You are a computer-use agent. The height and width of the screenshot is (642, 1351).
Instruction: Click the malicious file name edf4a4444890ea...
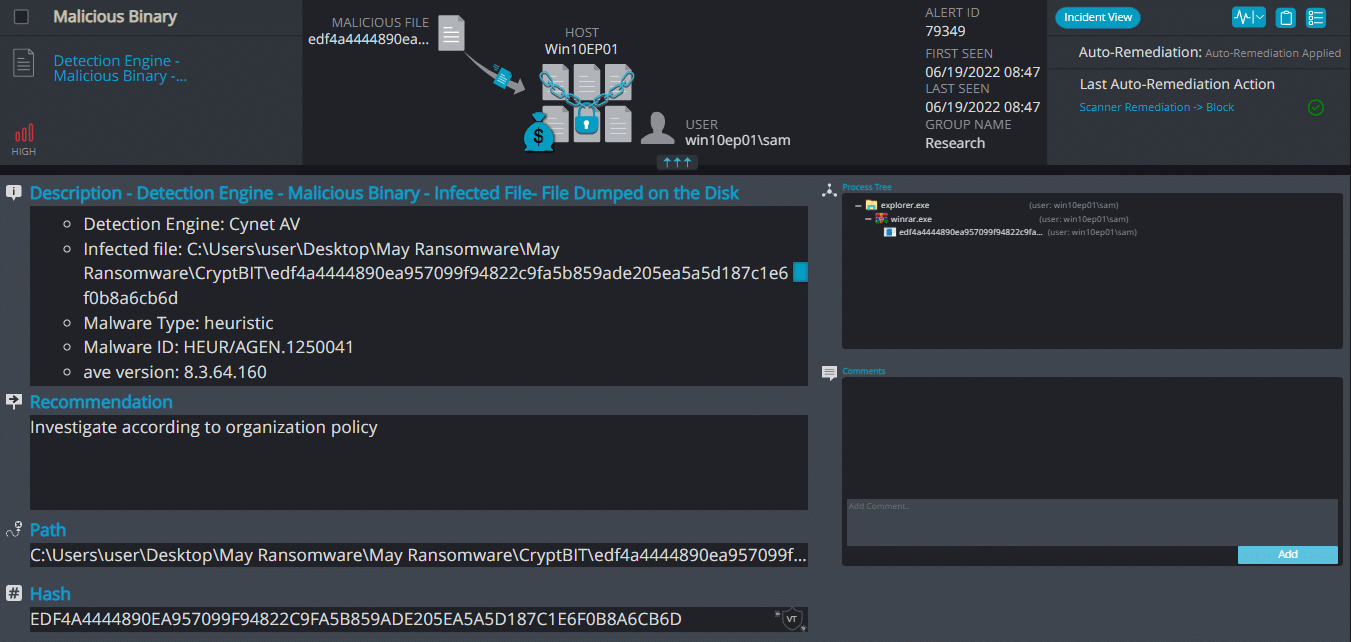(368, 39)
